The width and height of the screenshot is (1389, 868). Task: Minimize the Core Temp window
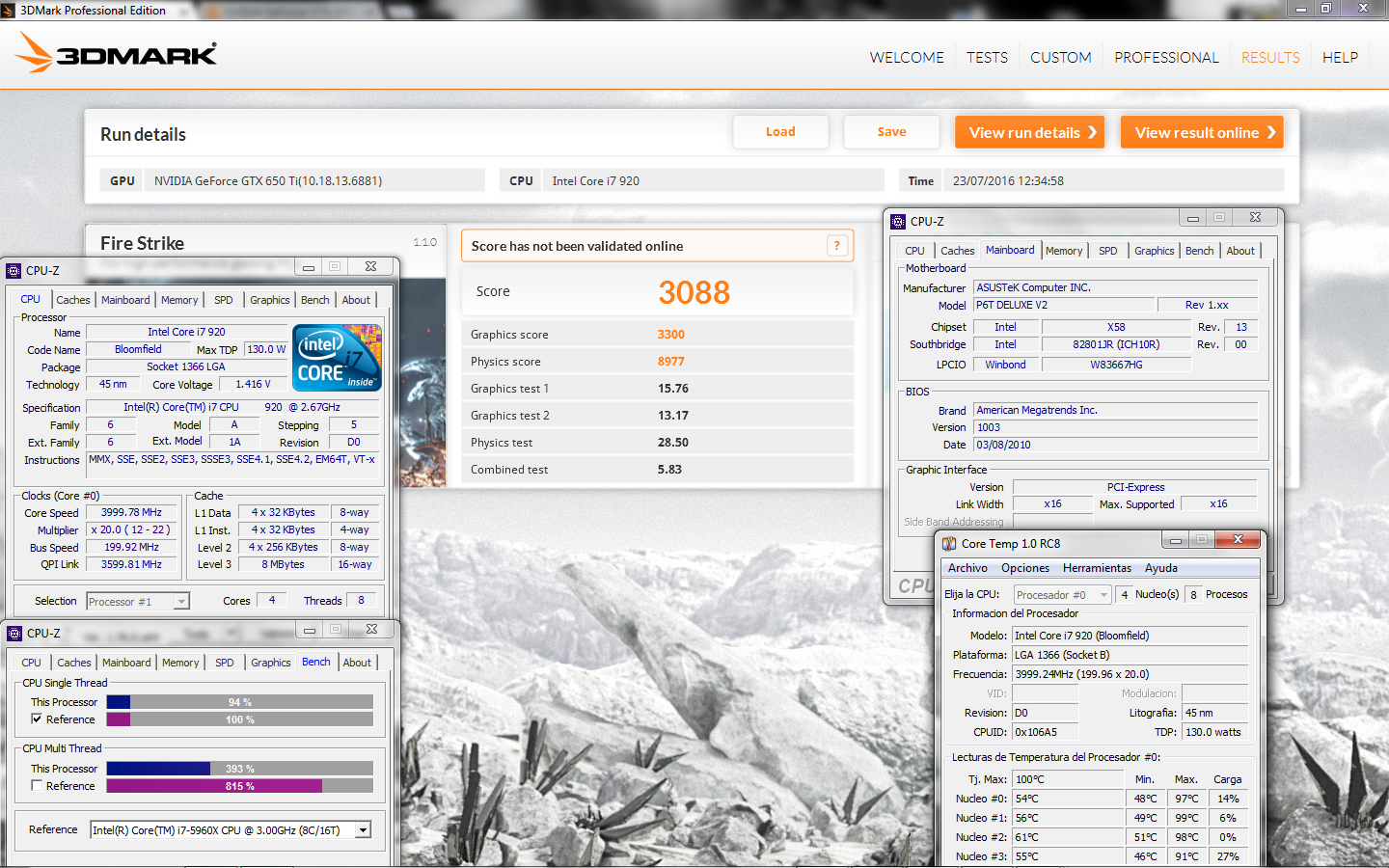click(1175, 540)
